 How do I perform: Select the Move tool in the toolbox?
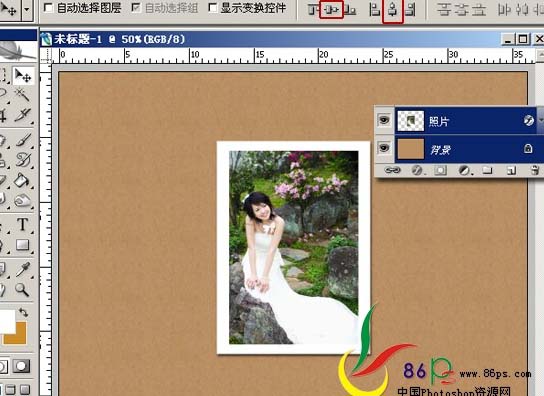[23, 76]
